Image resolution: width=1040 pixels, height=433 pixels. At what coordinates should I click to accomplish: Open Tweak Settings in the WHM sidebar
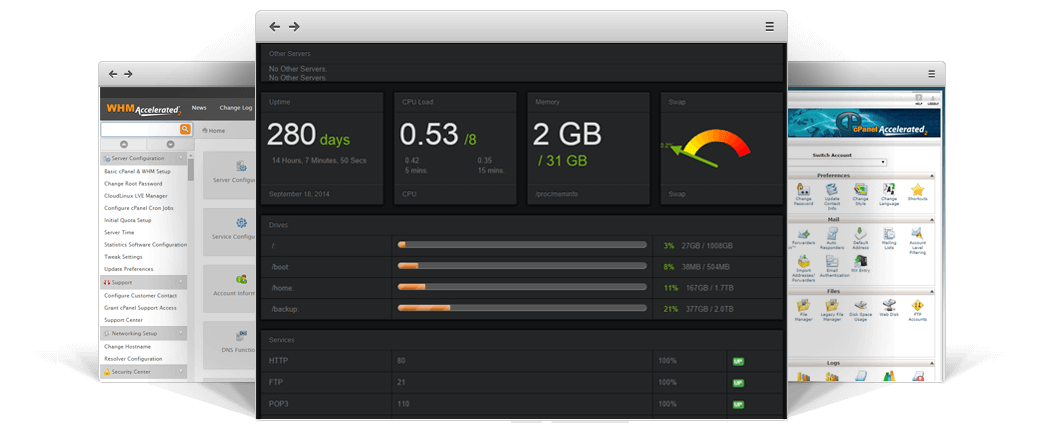click(123, 257)
